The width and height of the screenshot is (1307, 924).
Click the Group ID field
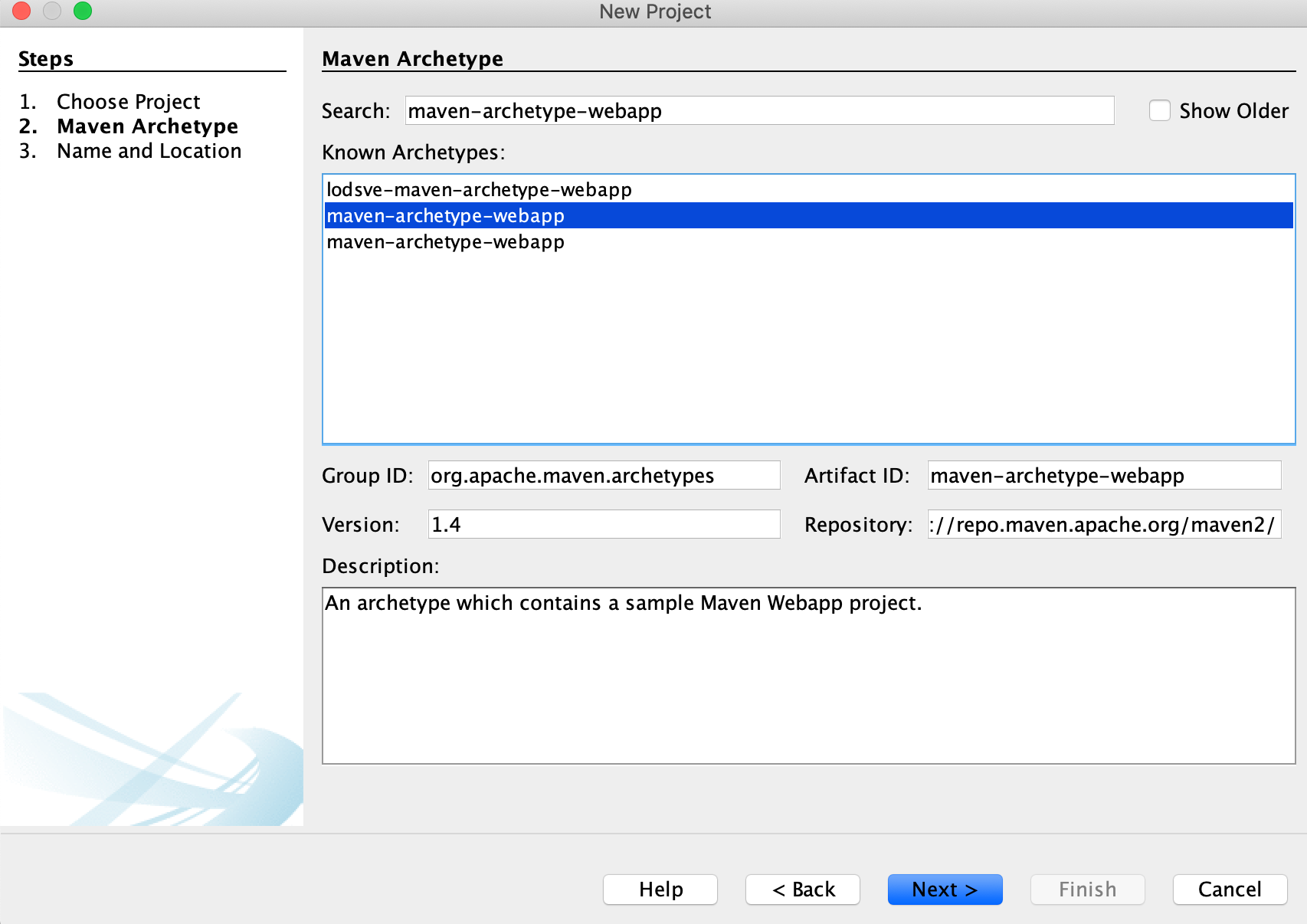click(x=604, y=475)
